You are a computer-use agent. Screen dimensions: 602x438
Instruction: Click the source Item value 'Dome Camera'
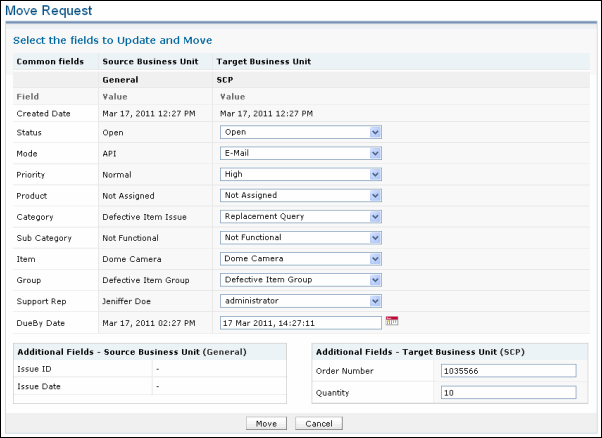[132, 259]
